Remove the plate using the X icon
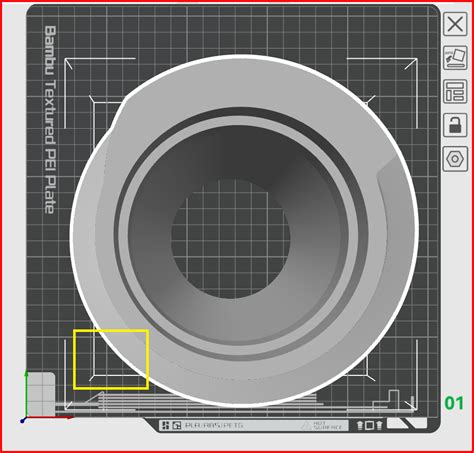Image resolution: width=474 pixels, height=453 pixels. point(455,24)
